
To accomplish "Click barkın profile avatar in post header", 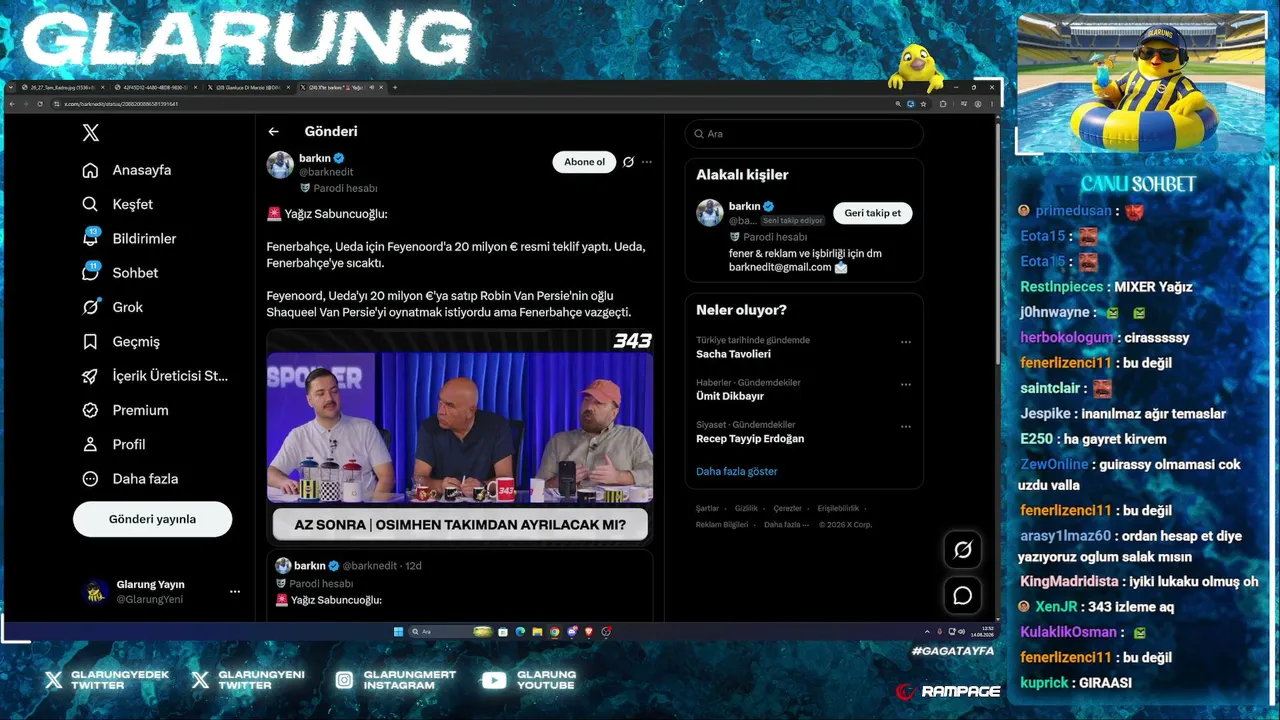I will pyautogui.click(x=280, y=165).
